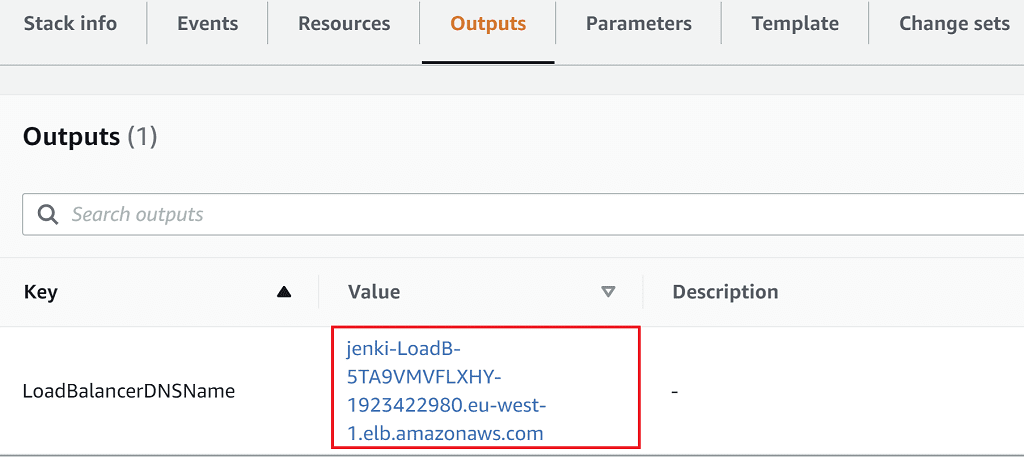Click the divider between Key and Value columns
Image resolution: width=1024 pixels, height=457 pixels.
(x=319, y=292)
